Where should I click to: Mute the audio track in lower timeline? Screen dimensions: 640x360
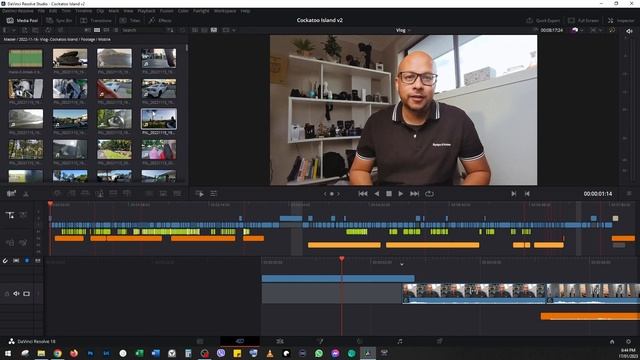(x=16, y=293)
